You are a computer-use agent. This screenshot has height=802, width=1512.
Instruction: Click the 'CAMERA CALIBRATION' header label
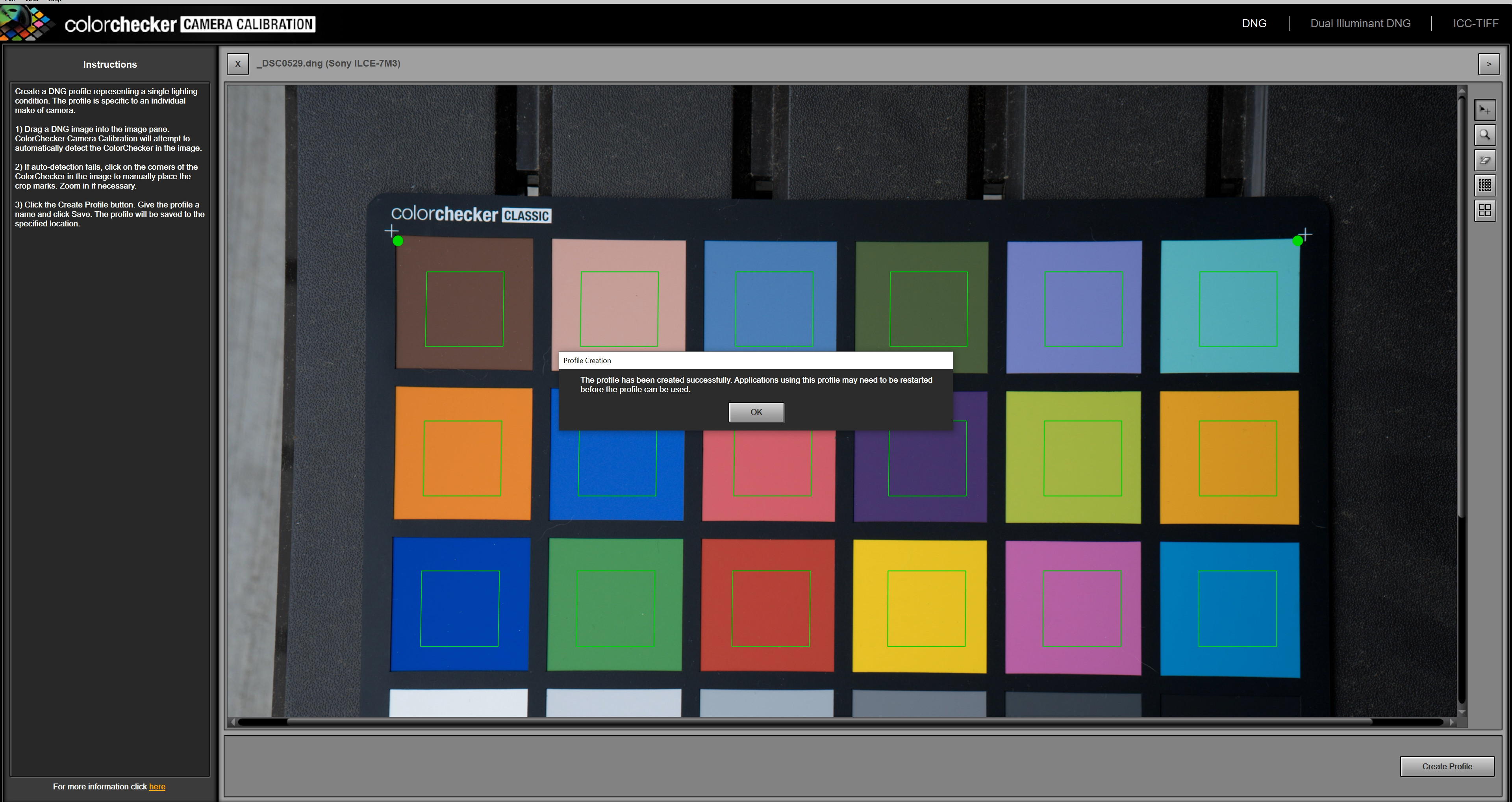coord(248,24)
